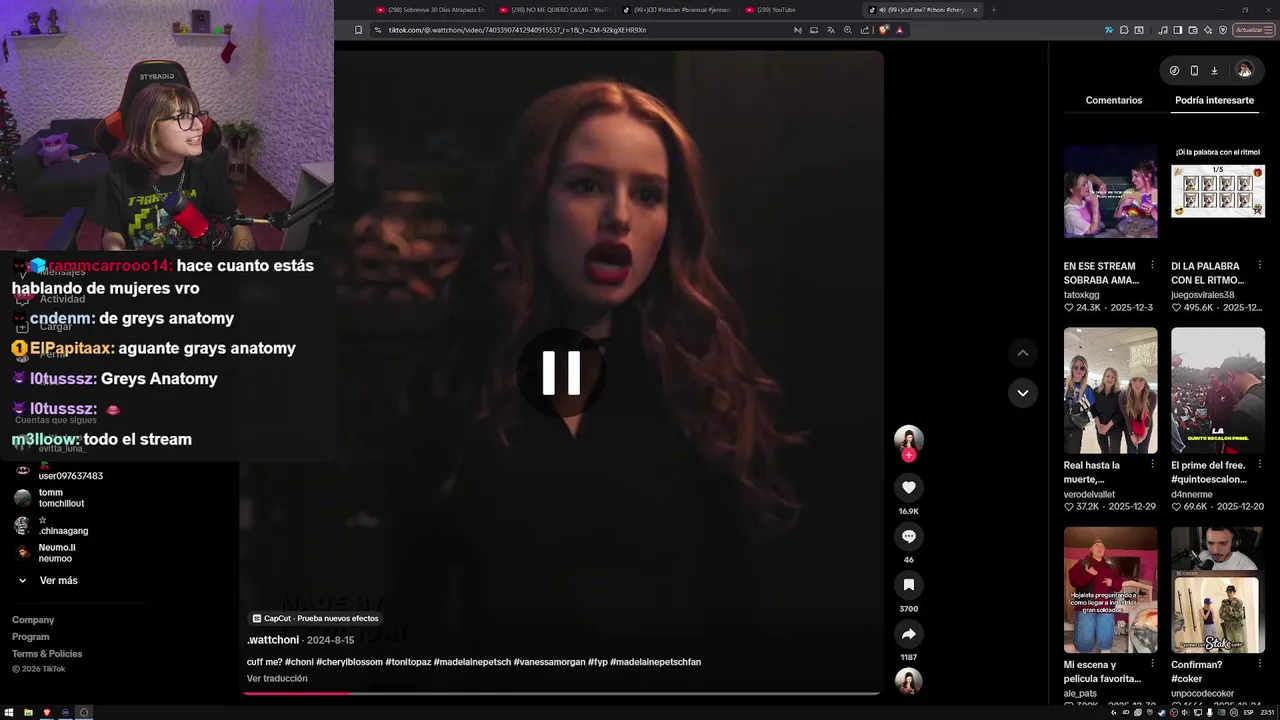Open the Company footer link
The height and width of the screenshot is (720, 1280).
click(33, 620)
